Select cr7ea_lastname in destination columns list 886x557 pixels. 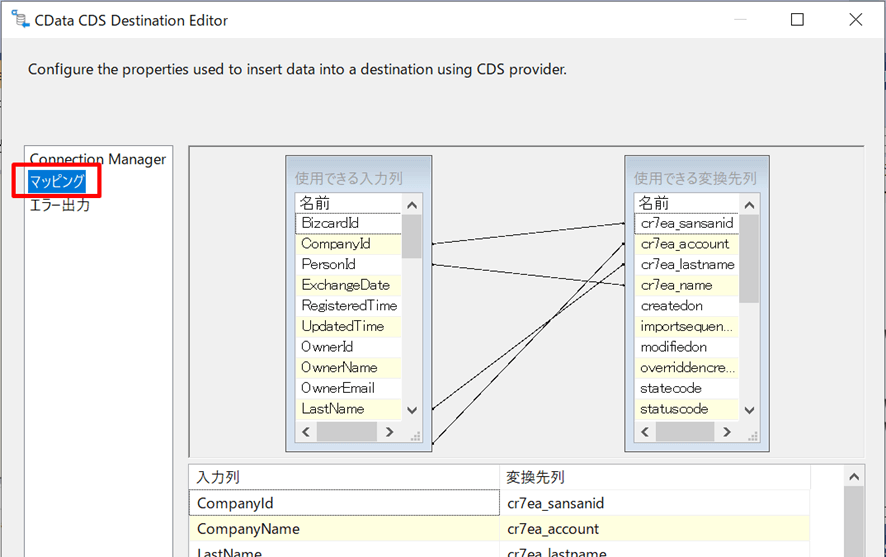click(687, 264)
